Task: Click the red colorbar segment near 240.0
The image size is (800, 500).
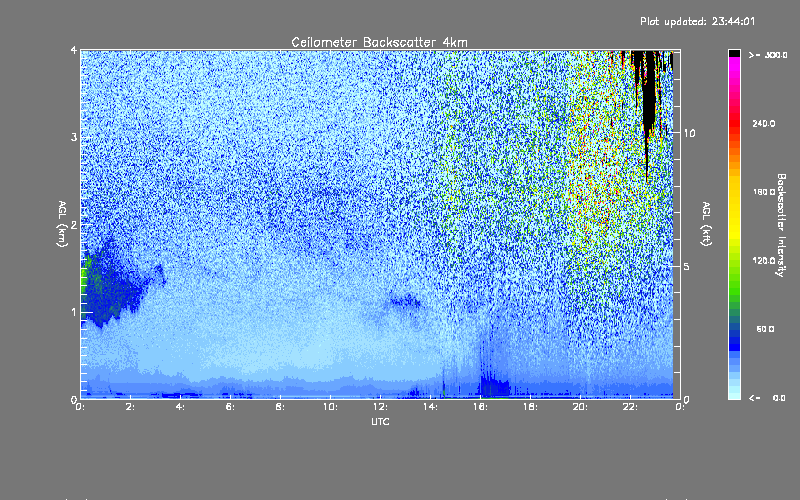Action: [734, 123]
